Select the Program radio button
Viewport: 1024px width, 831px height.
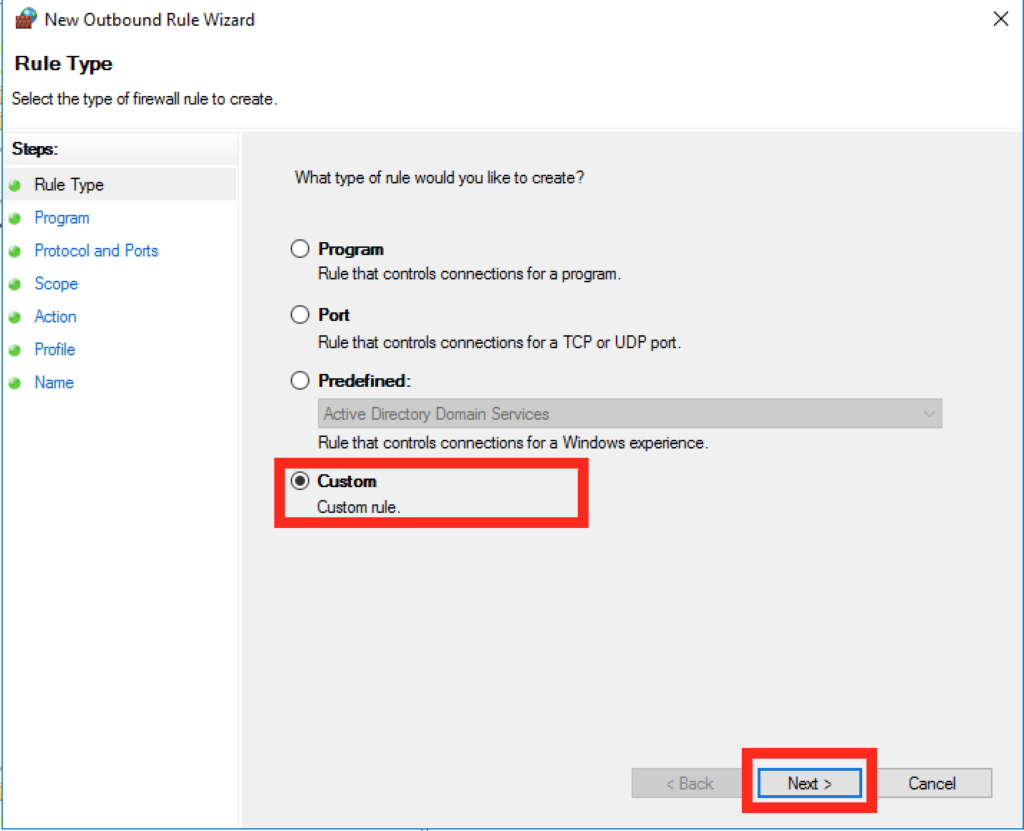[x=300, y=249]
